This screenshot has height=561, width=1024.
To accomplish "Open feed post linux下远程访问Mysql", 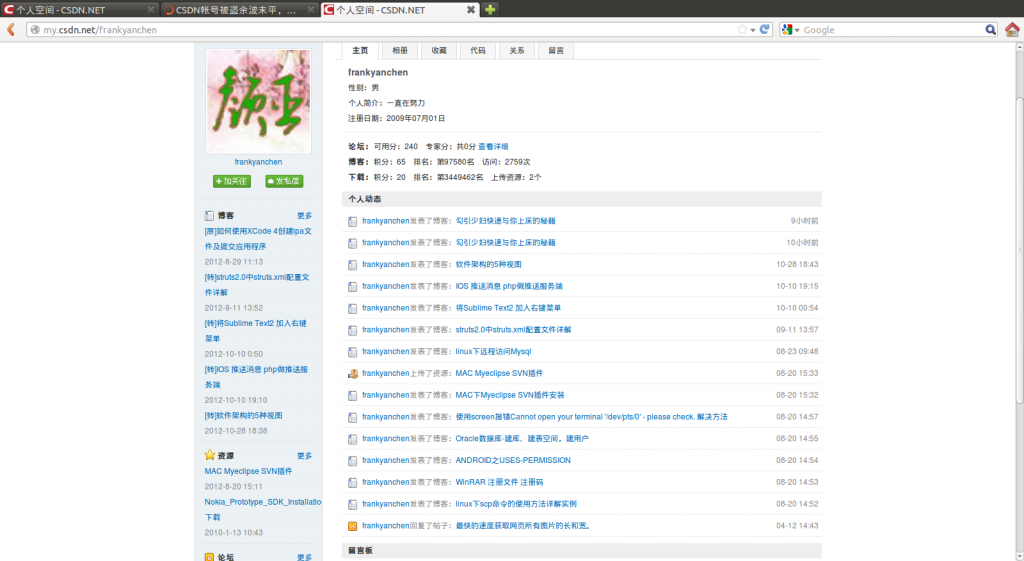I will 493,351.
